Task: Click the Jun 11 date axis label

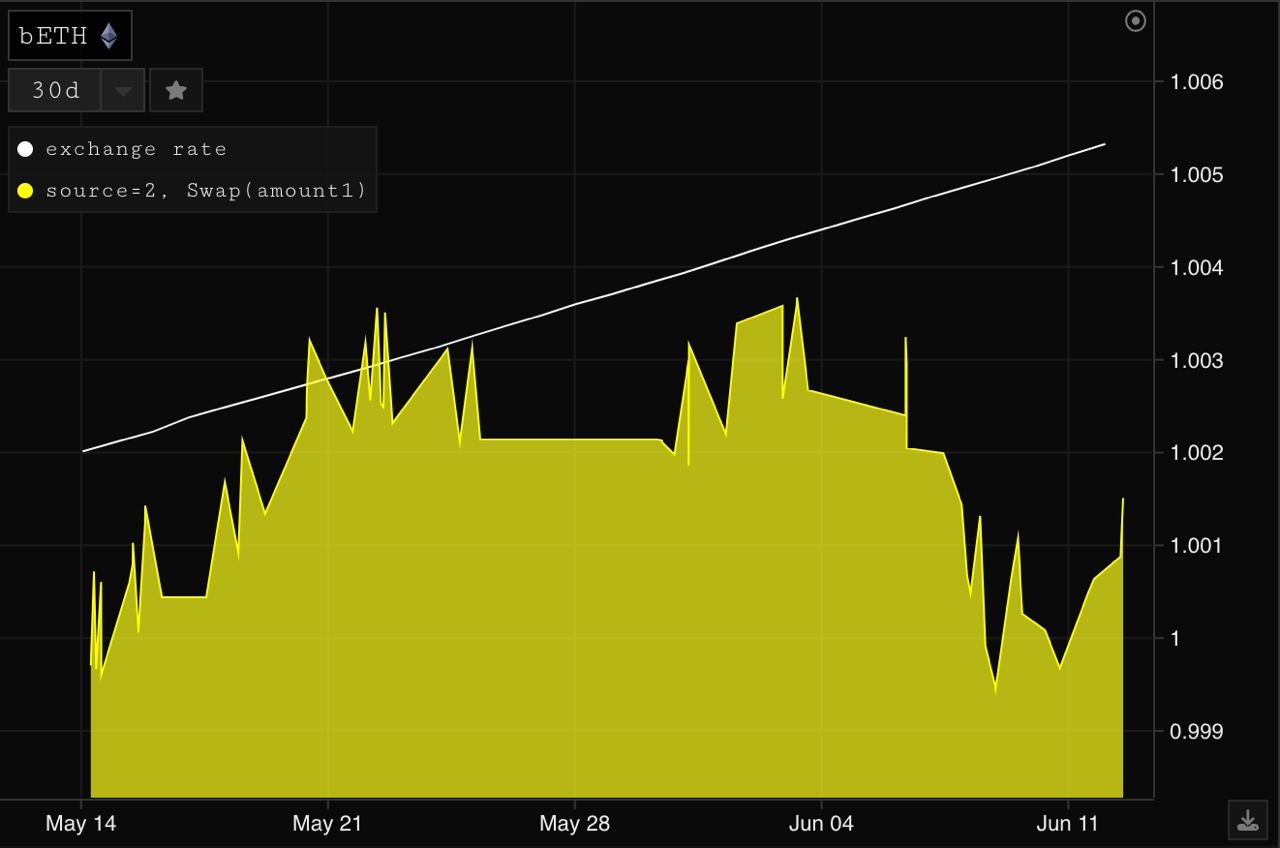Action: pyautogui.click(x=1067, y=824)
